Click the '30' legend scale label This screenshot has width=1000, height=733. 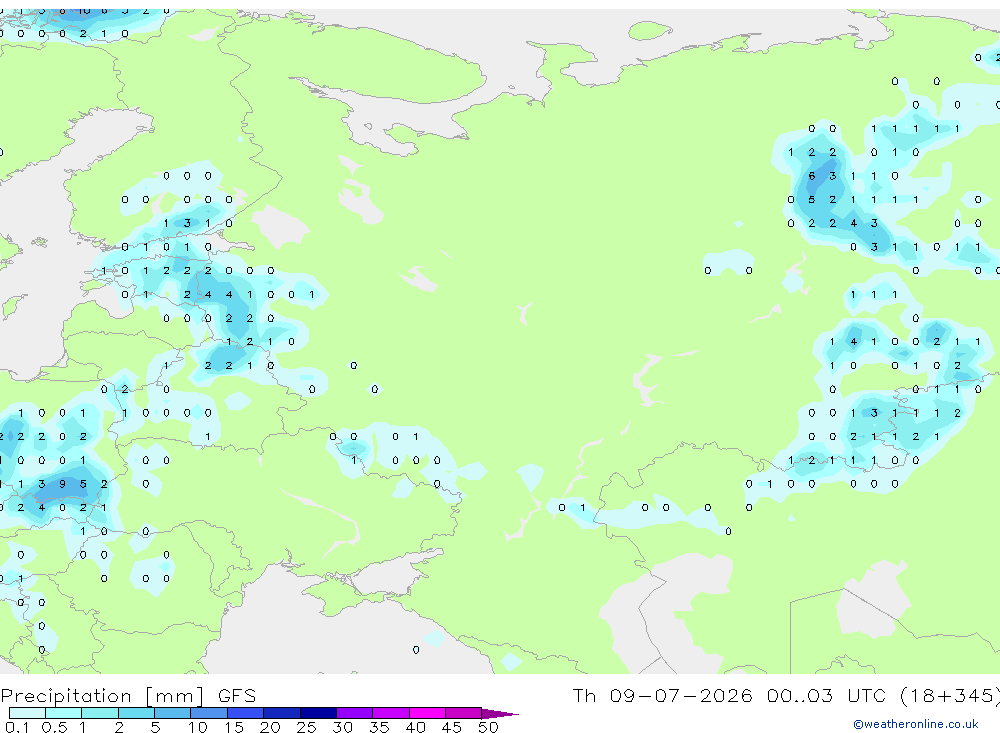click(x=343, y=727)
